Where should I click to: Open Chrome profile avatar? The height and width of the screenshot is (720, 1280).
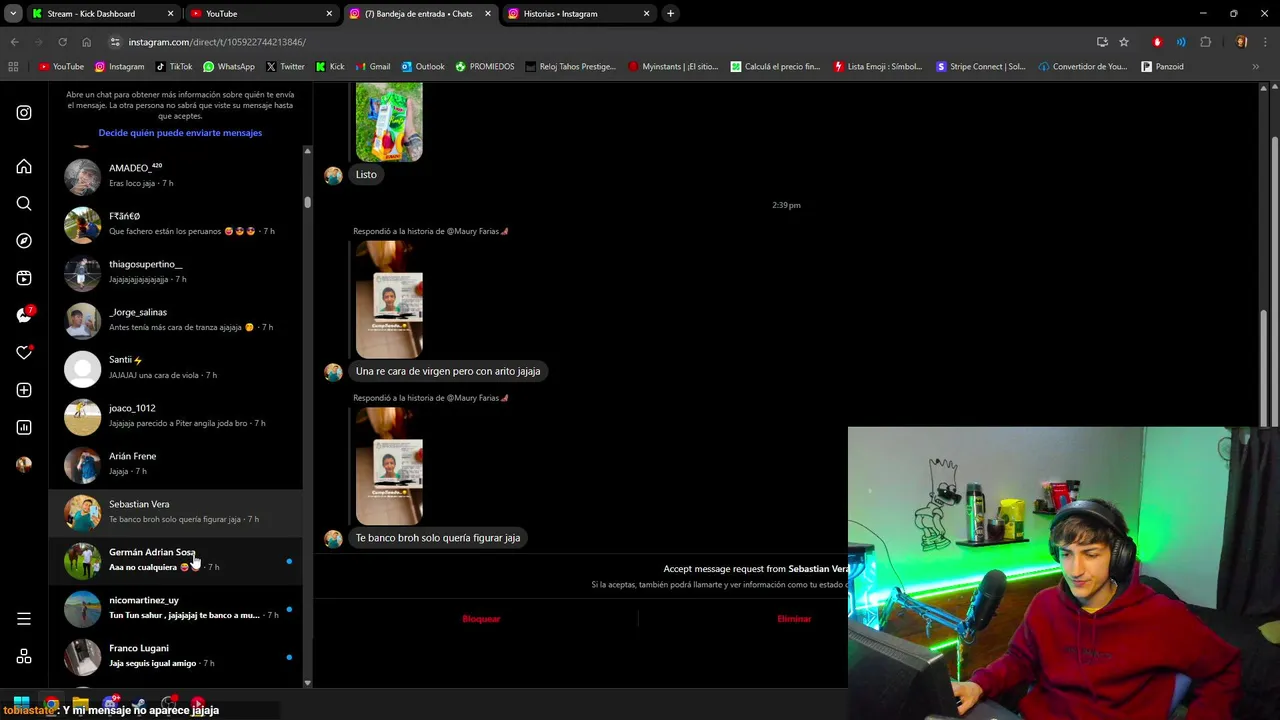tap(1241, 42)
